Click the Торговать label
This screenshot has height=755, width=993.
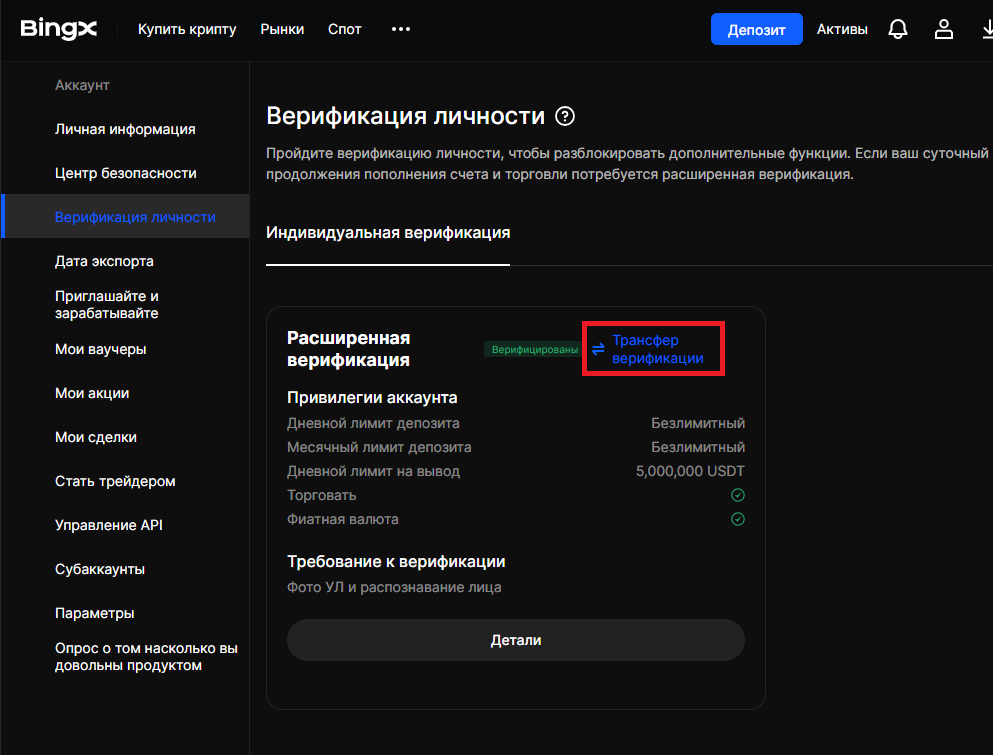321,495
